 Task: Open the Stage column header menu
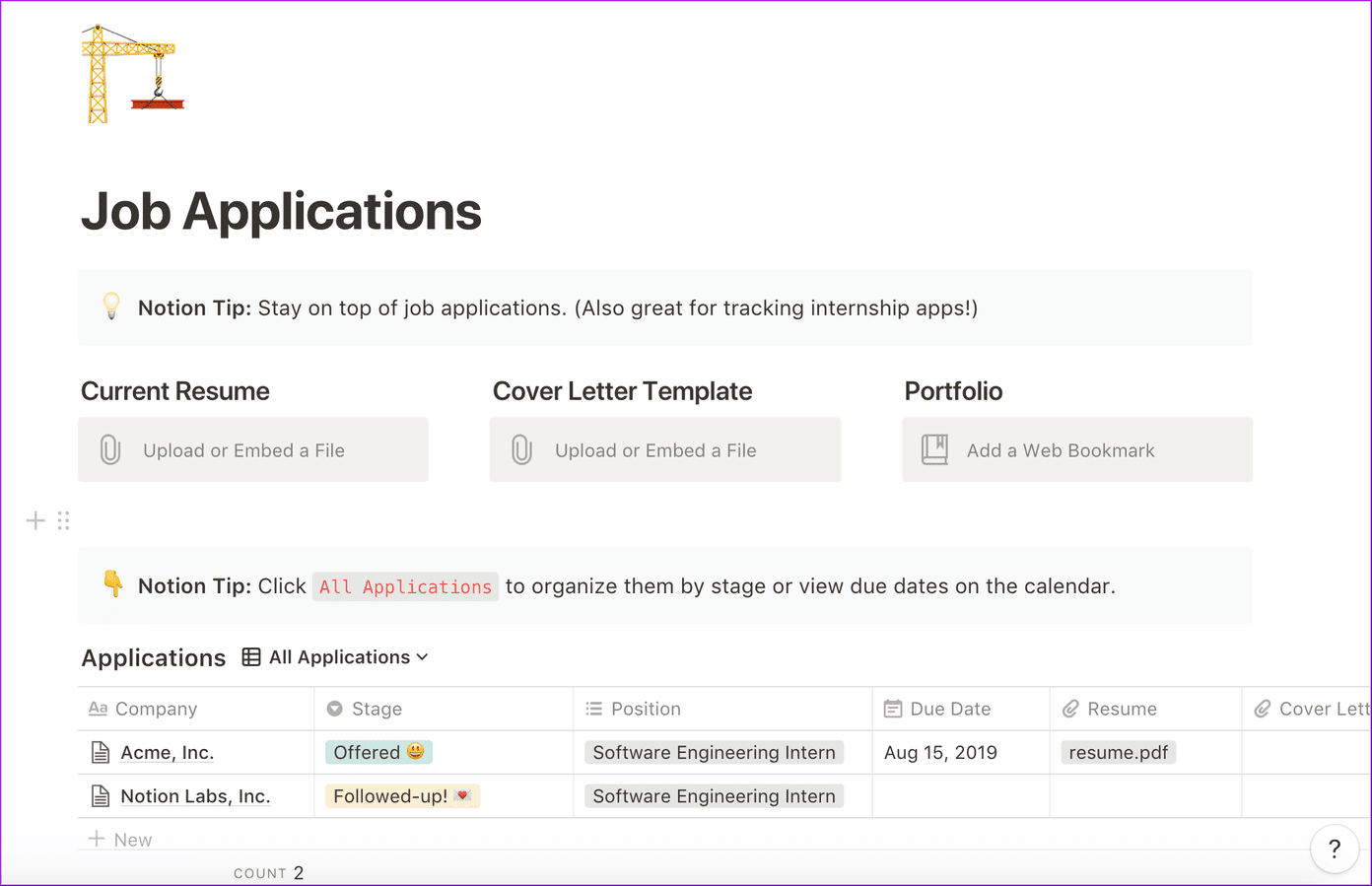(444, 709)
